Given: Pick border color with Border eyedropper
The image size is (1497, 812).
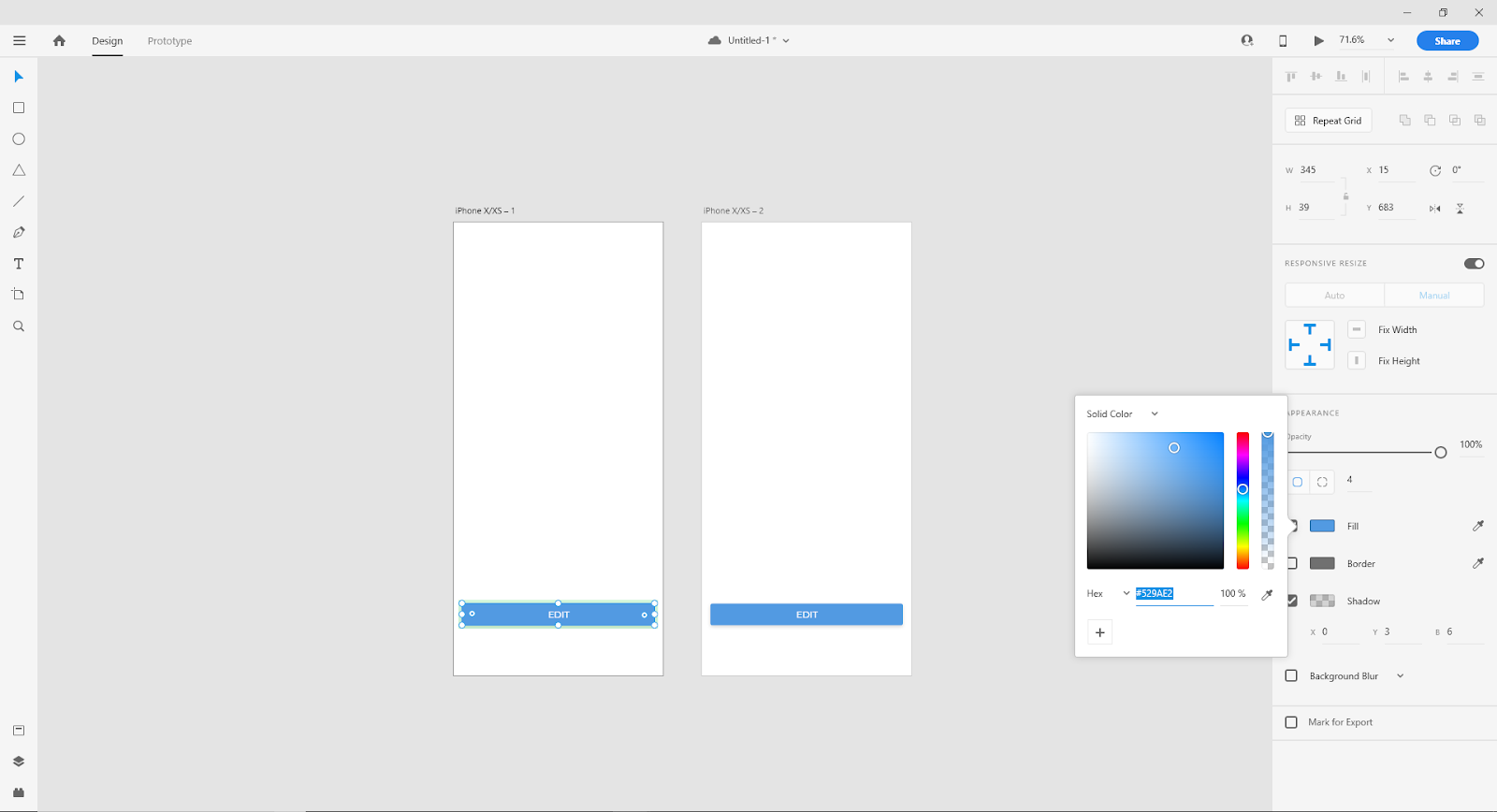Looking at the screenshot, I should (x=1478, y=563).
